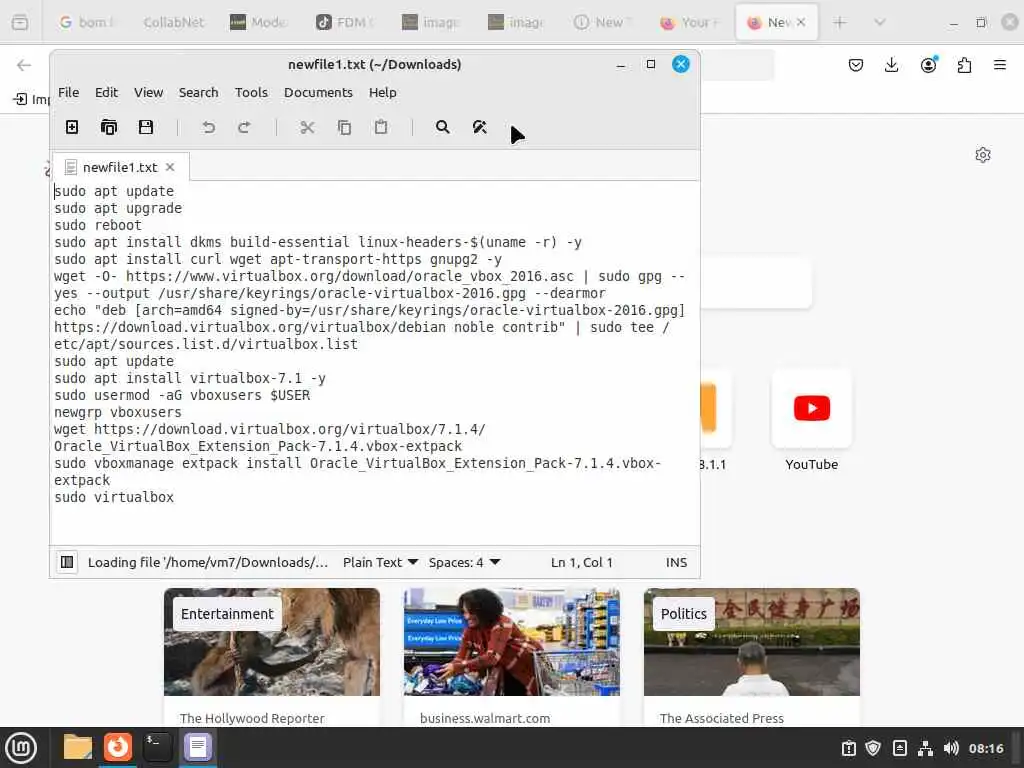Open the Politics story thumbnail
The height and width of the screenshot is (768, 1024).
[752, 642]
